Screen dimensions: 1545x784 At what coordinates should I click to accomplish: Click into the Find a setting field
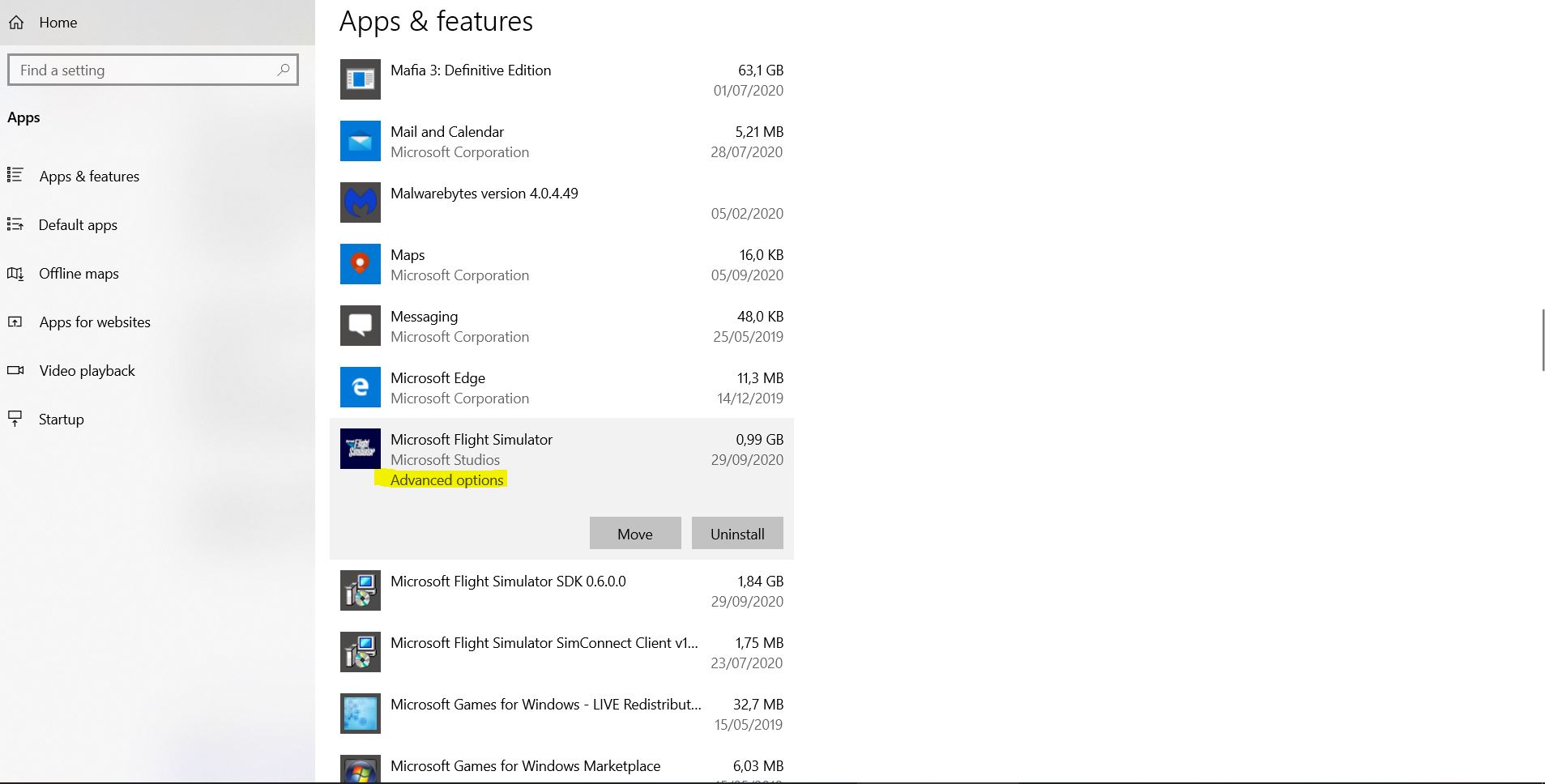(x=146, y=70)
